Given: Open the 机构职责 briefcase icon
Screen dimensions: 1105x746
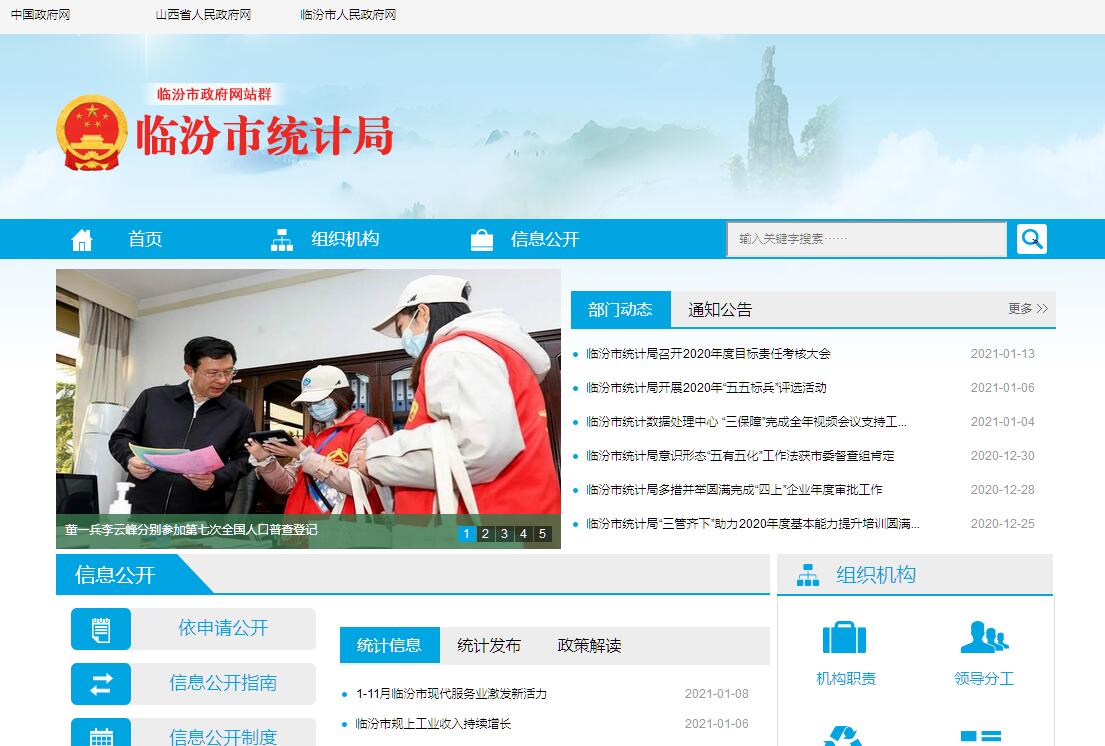Looking at the screenshot, I should coord(844,638).
